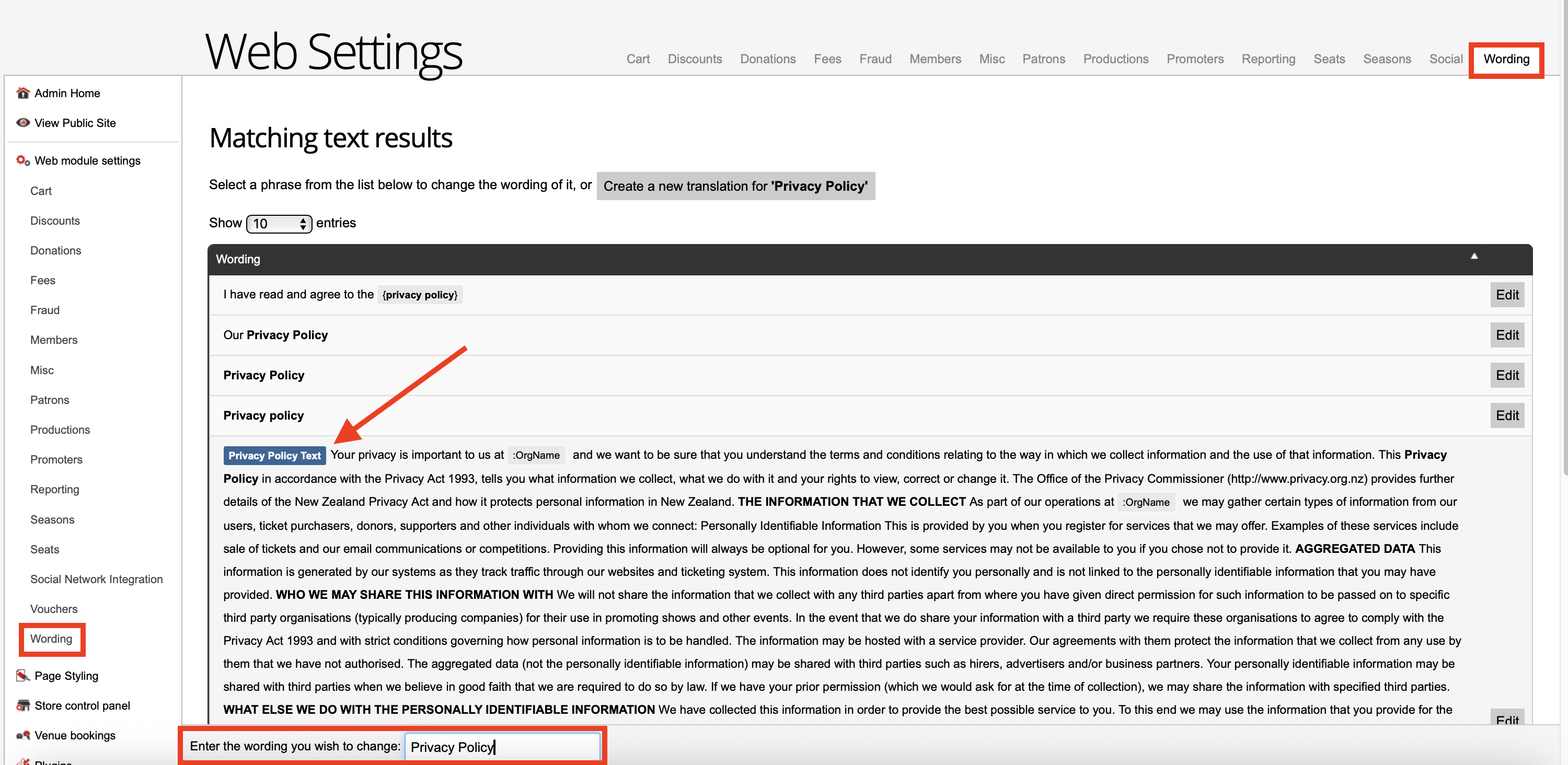This screenshot has height=765, width=1568.
Task: Click the Venue bookings icon
Action: pyautogui.click(x=23, y=735)
